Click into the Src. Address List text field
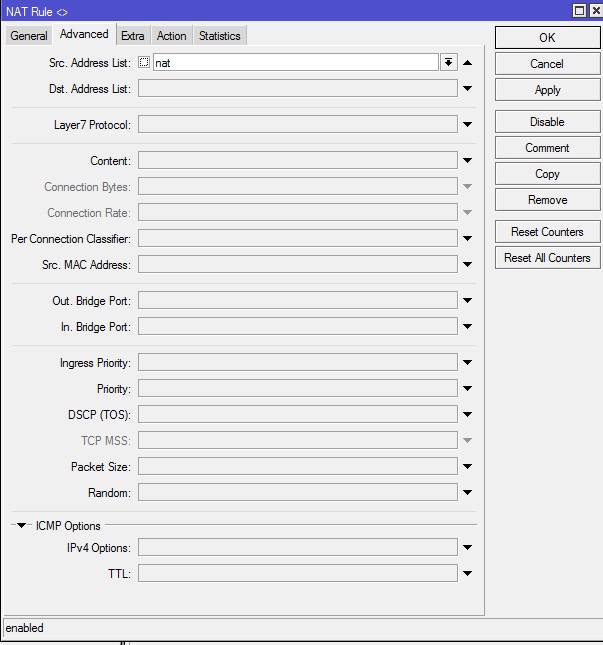The width and height of the screenshot is (603, 645). click(295, 62)
